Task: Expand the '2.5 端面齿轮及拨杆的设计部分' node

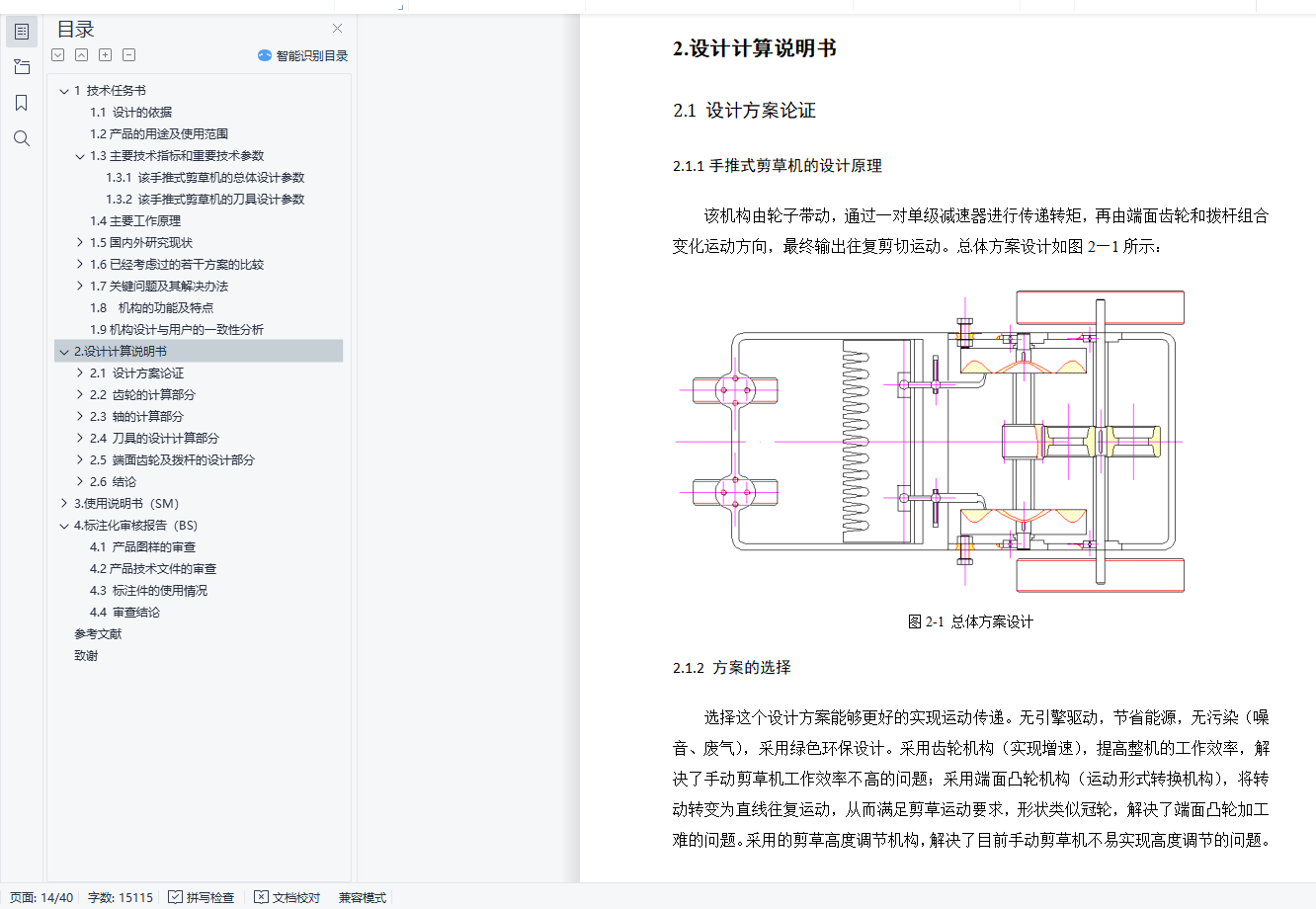Action: coord(80,460)
